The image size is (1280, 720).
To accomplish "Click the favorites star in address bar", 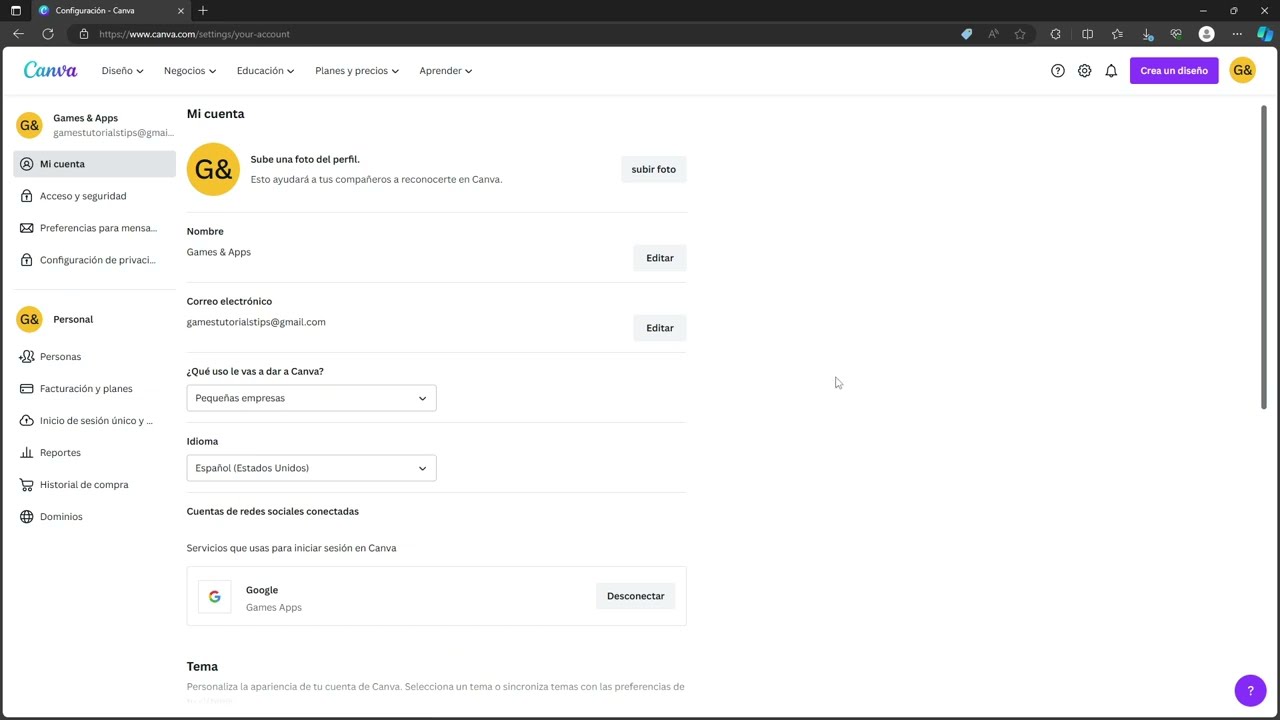I will click(1020, 34).
